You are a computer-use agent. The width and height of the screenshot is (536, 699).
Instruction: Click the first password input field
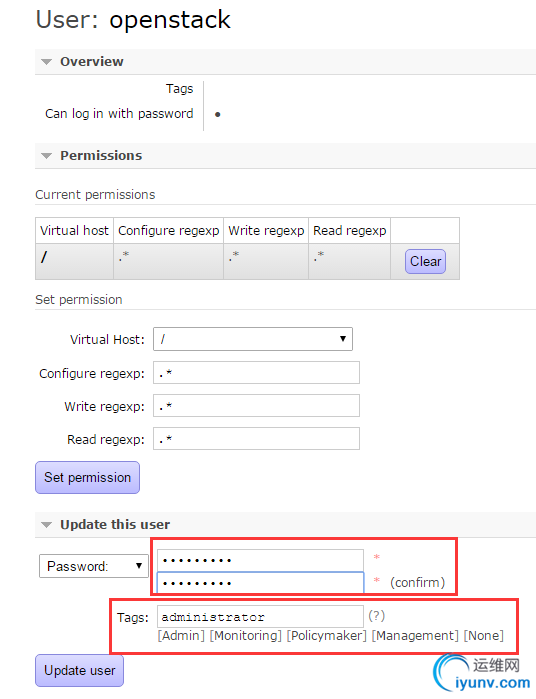pyautogui.click(x=260, y=560)
